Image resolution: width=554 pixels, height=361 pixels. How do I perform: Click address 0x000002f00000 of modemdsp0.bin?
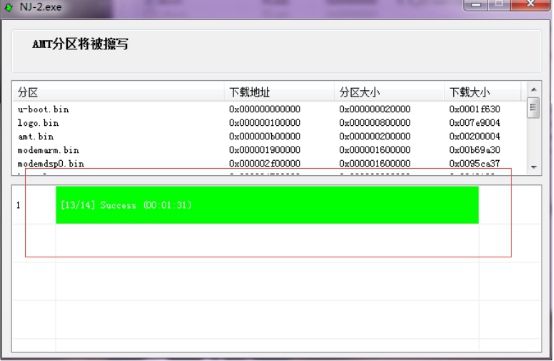(x=265, y=164)
